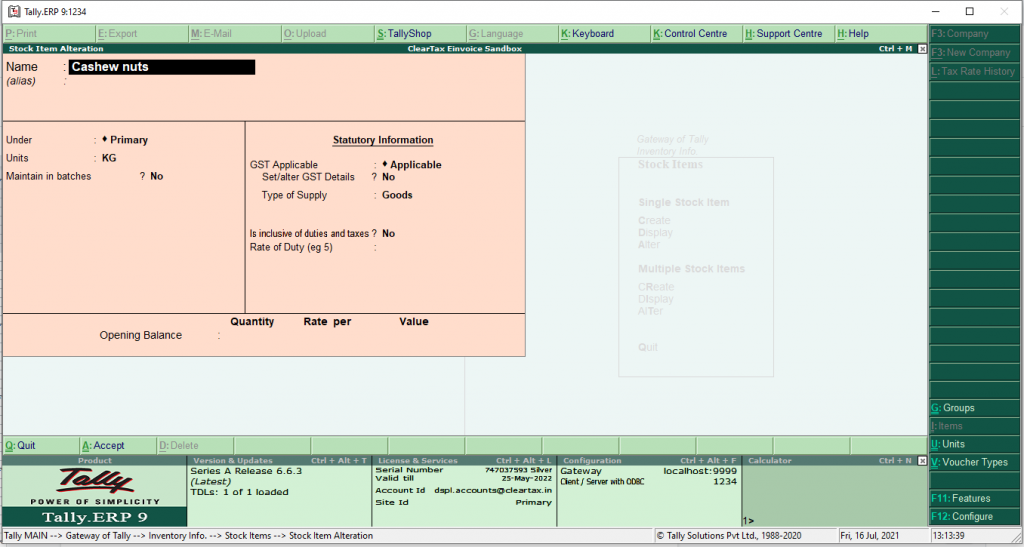The height and width of the screenshot is (547, 1024).
Task: Click the Accept button
Action: (x=103, y=446)
